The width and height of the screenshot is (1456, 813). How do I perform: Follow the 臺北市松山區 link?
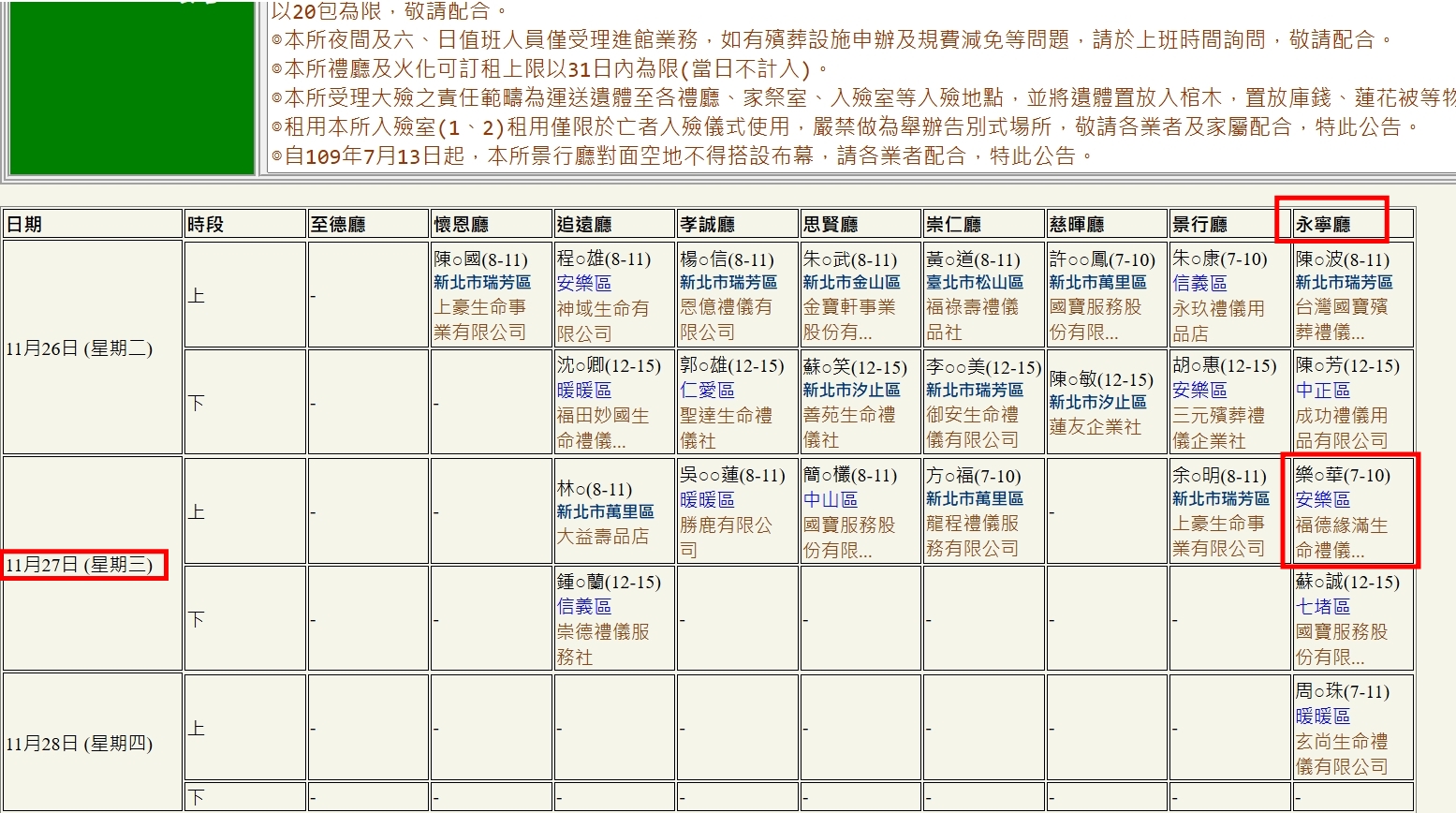point(975,282)
